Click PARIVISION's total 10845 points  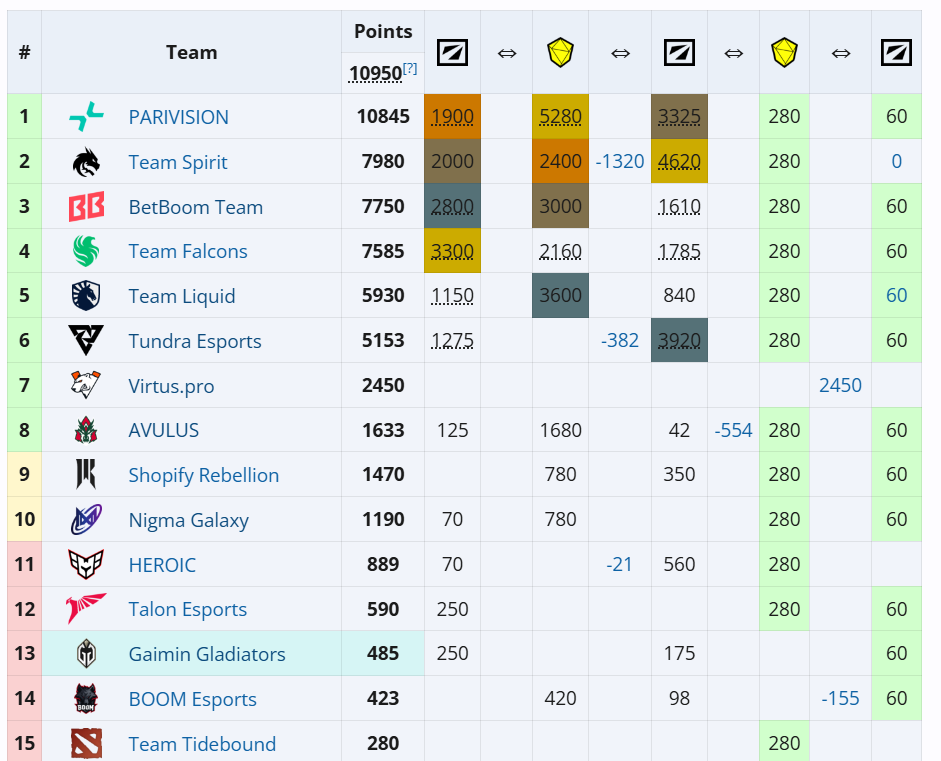coord(383,116)
